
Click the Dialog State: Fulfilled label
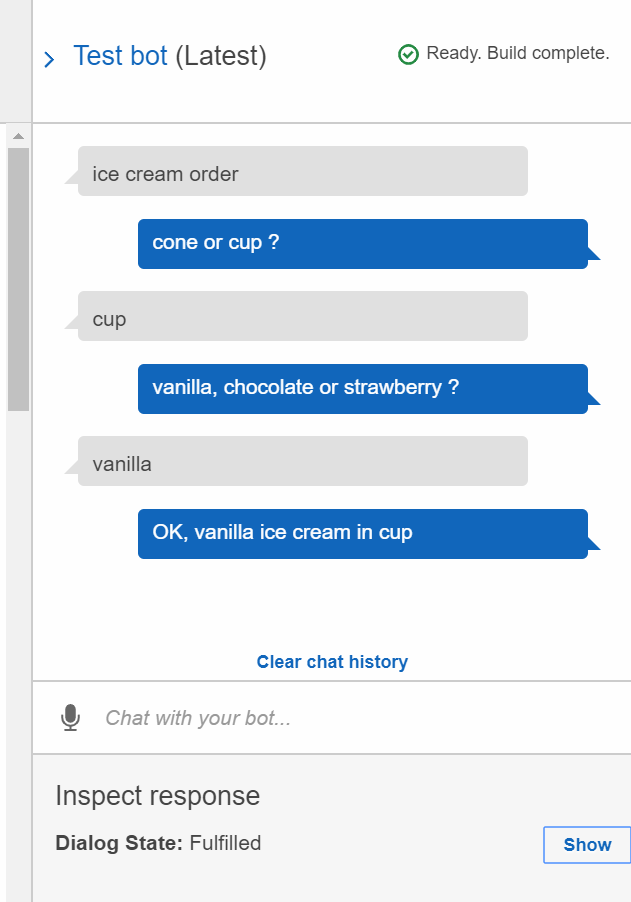pyautogui.click(x=158, y=843)
